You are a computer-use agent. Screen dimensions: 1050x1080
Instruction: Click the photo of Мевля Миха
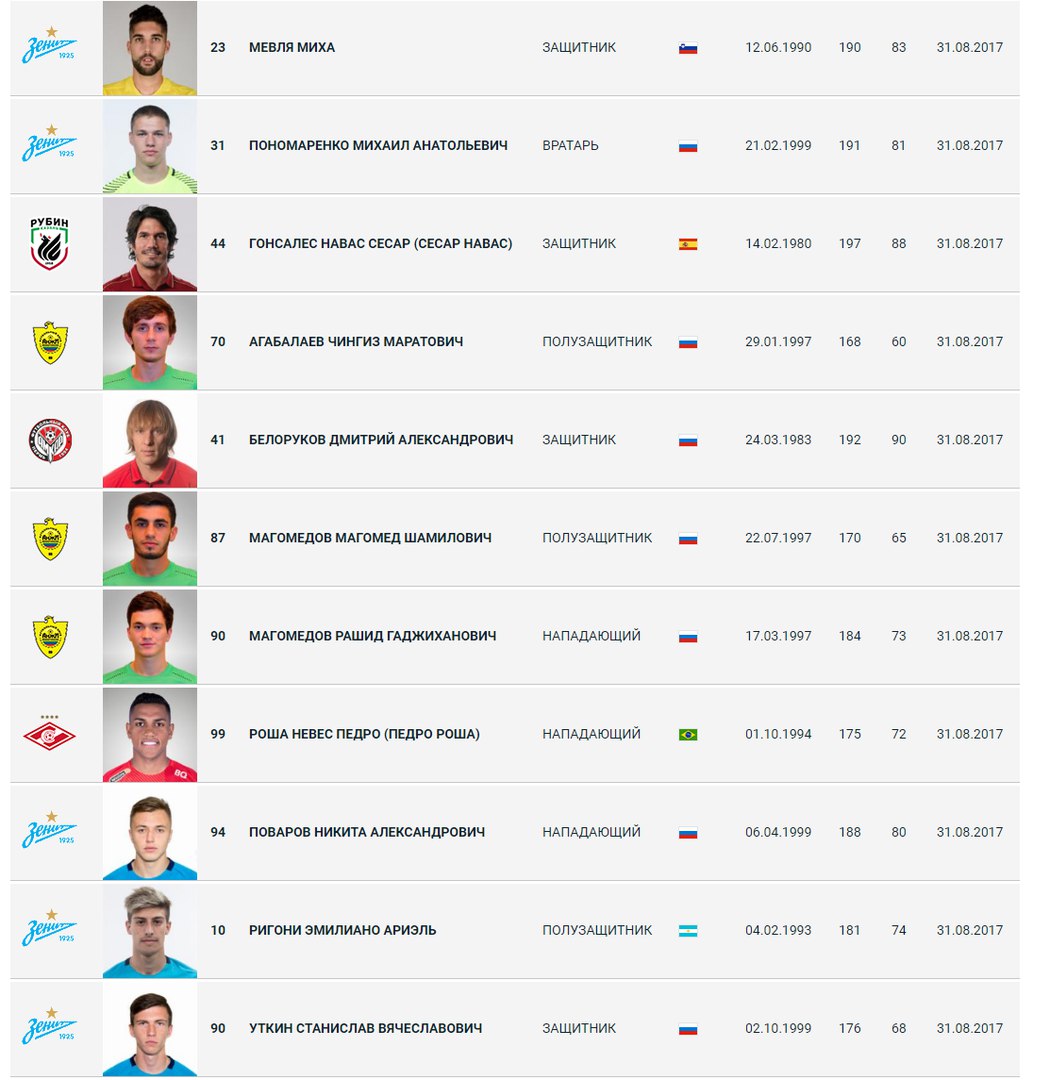pyautogui.click(x=150, y=48)
